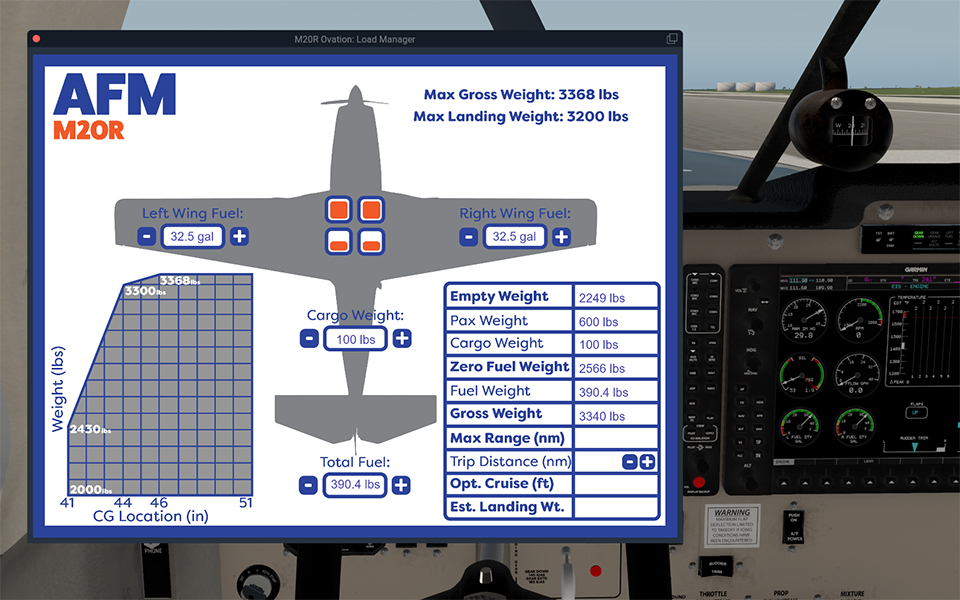
Task: Toggle the rear right passenger seat
Action: (x=371, y=242)
